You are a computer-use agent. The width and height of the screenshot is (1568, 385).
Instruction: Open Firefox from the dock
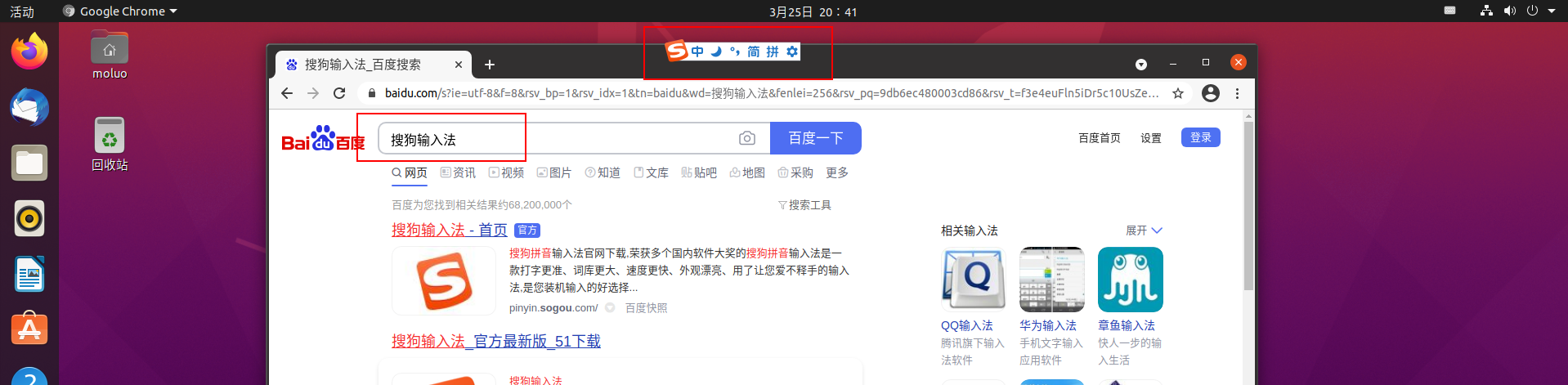(29, 51)
